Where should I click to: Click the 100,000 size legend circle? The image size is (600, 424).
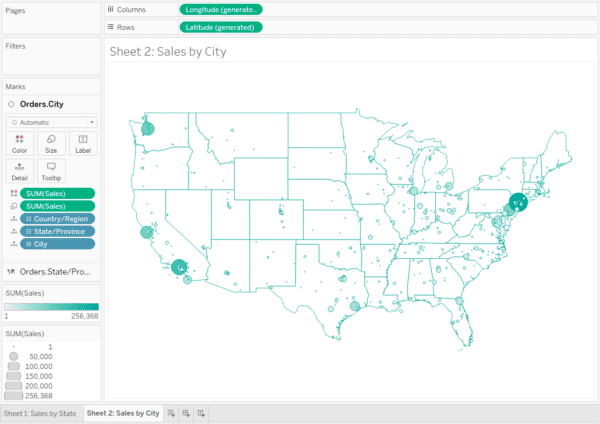coord(13,367)
